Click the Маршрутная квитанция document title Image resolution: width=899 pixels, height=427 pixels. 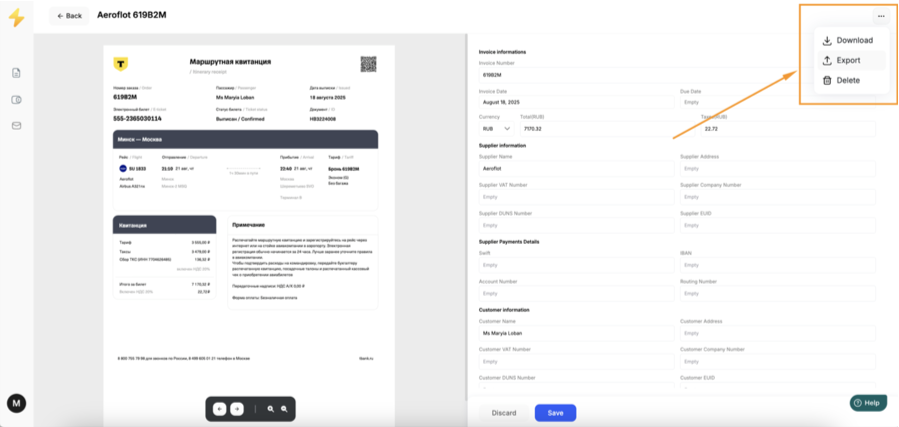coord(230,62)
